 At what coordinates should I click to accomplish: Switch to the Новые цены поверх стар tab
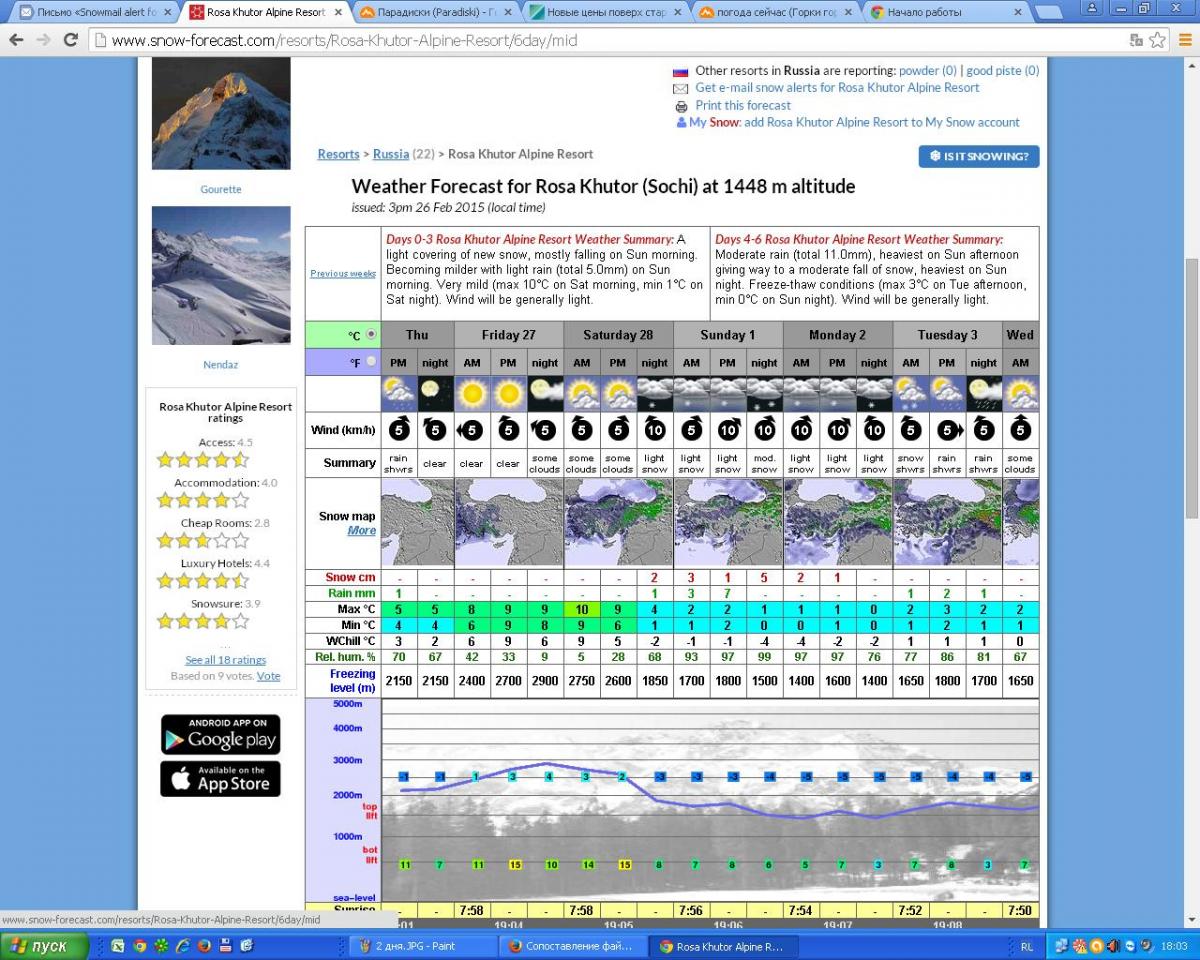[607, 13]
